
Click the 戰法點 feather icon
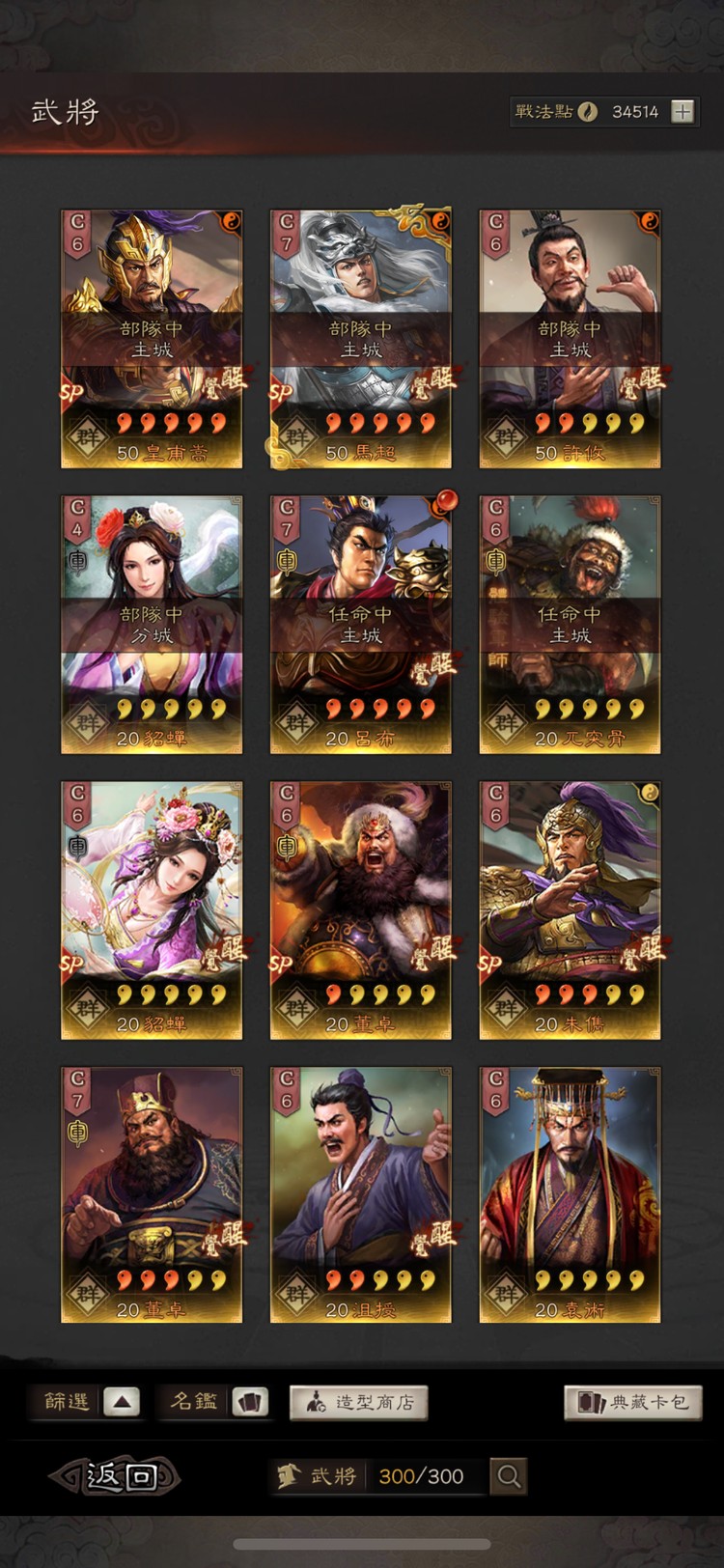(x=586, y=111)
